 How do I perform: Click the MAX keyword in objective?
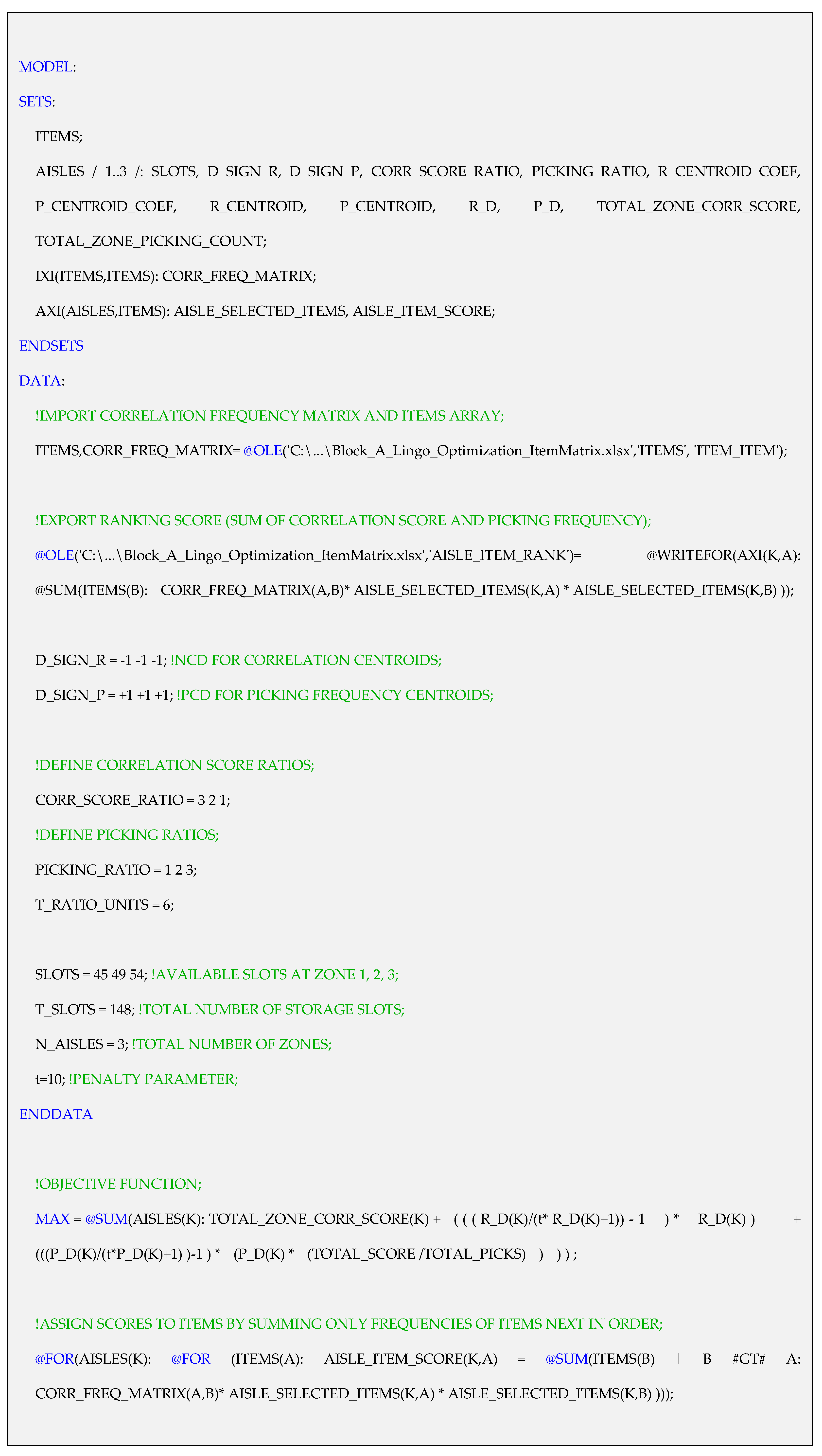[x=52, y=1219]
